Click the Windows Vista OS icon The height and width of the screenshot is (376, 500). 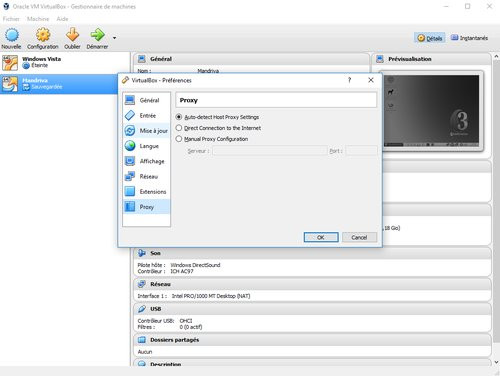point(10,63)
